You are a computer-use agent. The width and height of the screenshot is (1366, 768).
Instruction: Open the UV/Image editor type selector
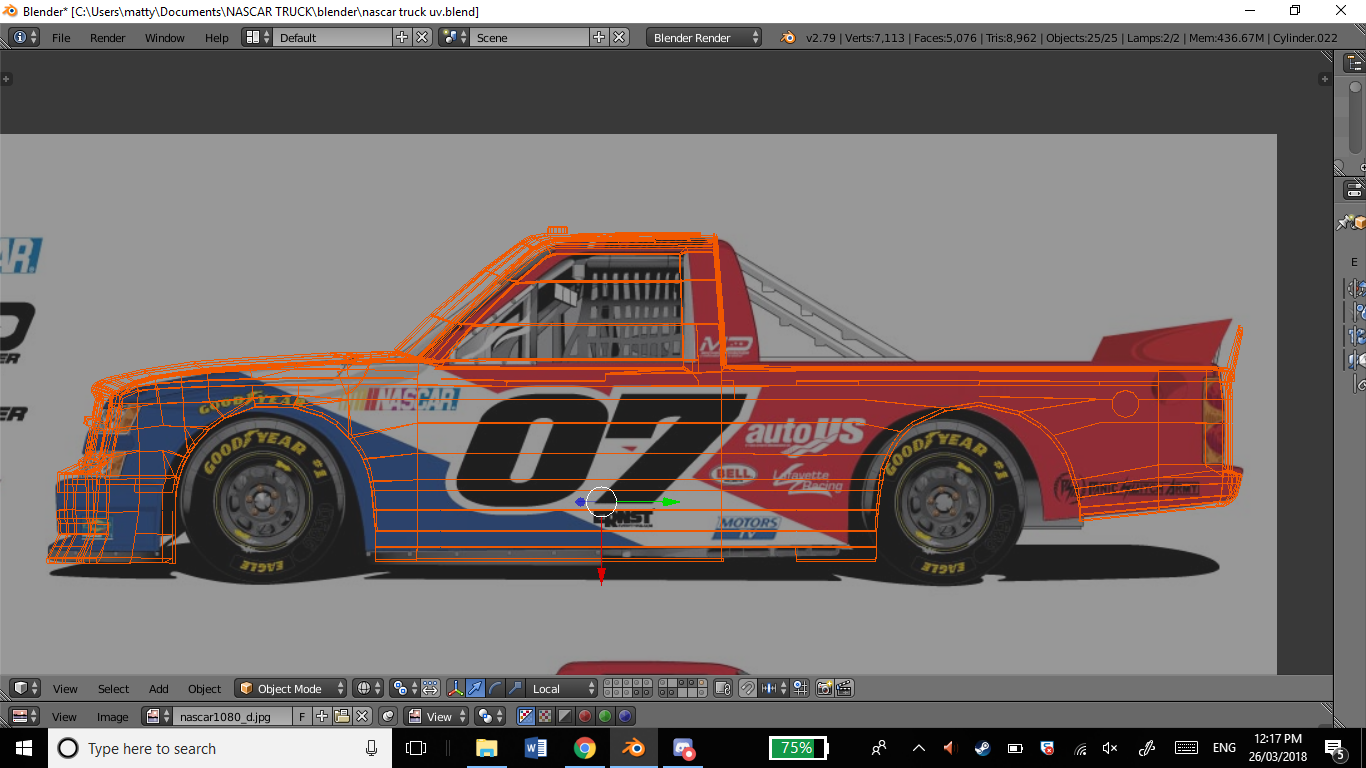tap(24, 716)
